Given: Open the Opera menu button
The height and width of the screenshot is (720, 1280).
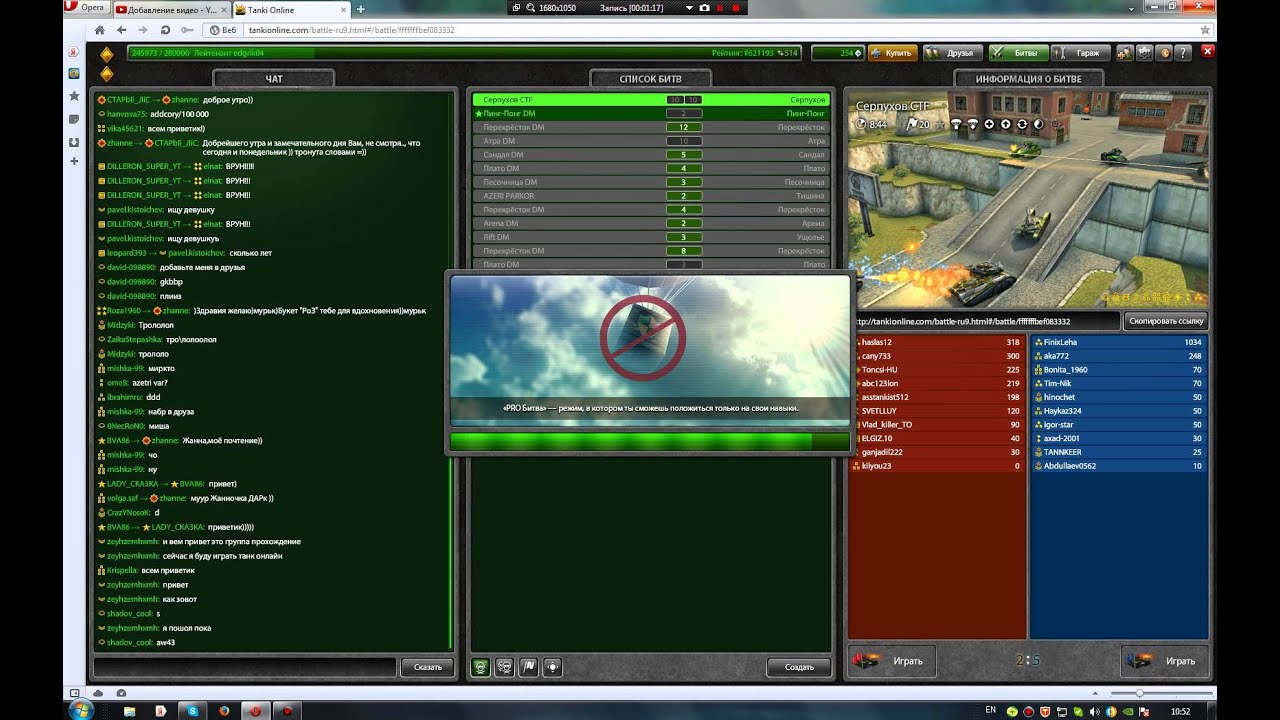Looking at the screenshot, I should 86,8.
